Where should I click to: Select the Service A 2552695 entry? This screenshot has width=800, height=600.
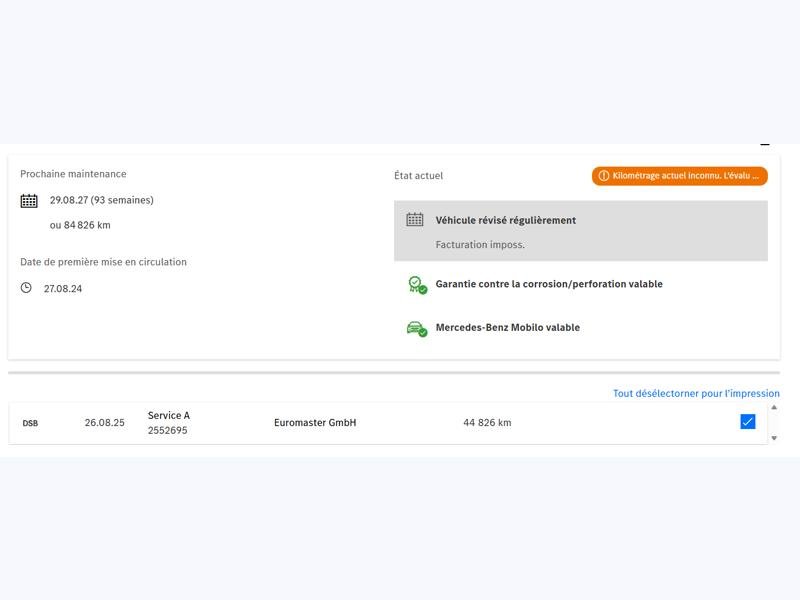(169, 422)
